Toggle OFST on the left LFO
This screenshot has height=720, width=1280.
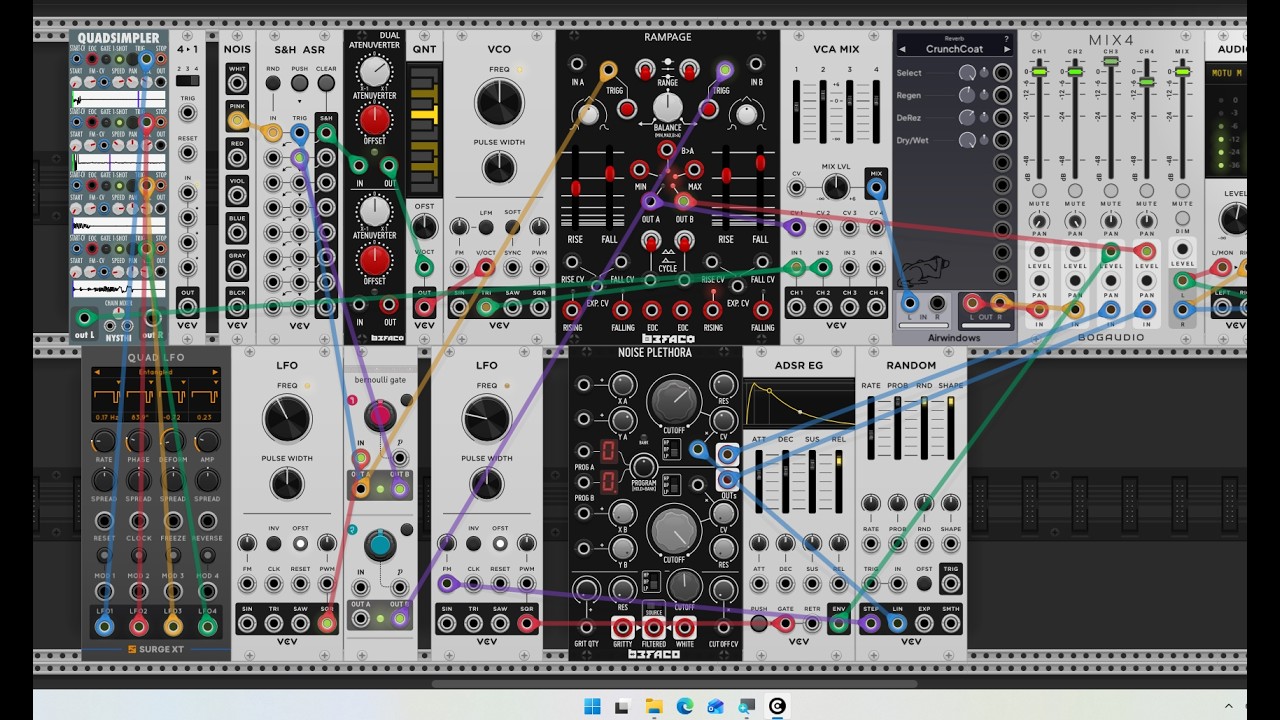(x=300, y=543)
